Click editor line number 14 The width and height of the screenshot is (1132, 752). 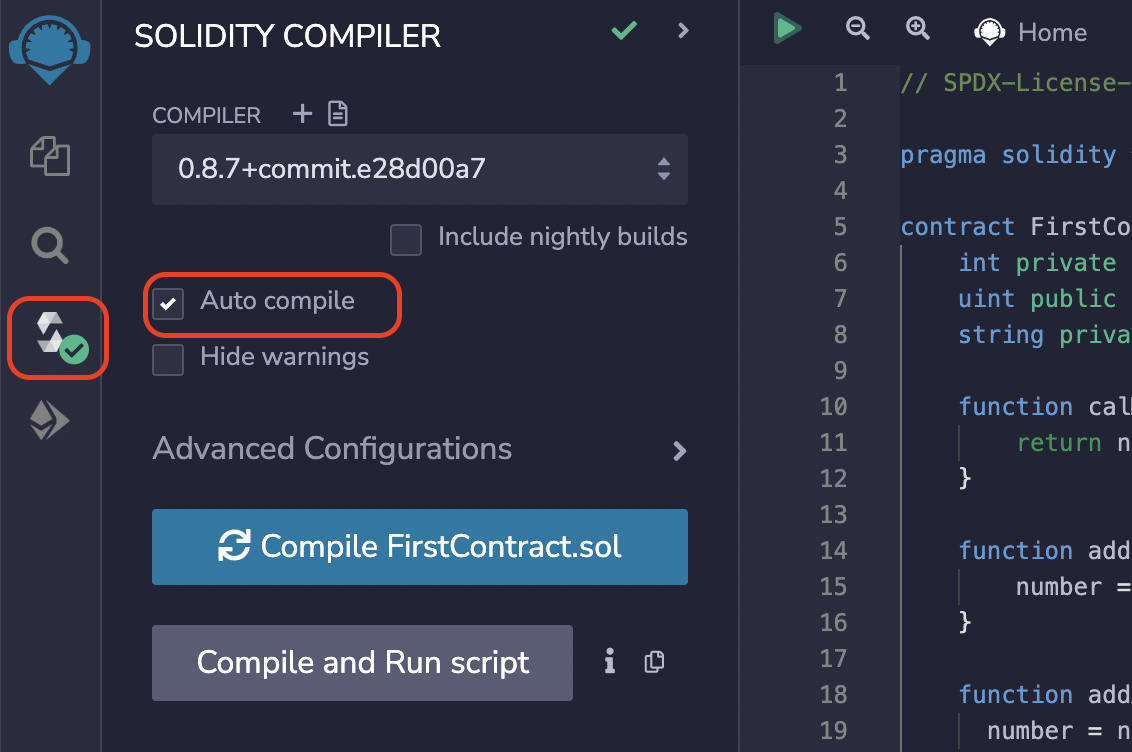[x=834, y=551]
